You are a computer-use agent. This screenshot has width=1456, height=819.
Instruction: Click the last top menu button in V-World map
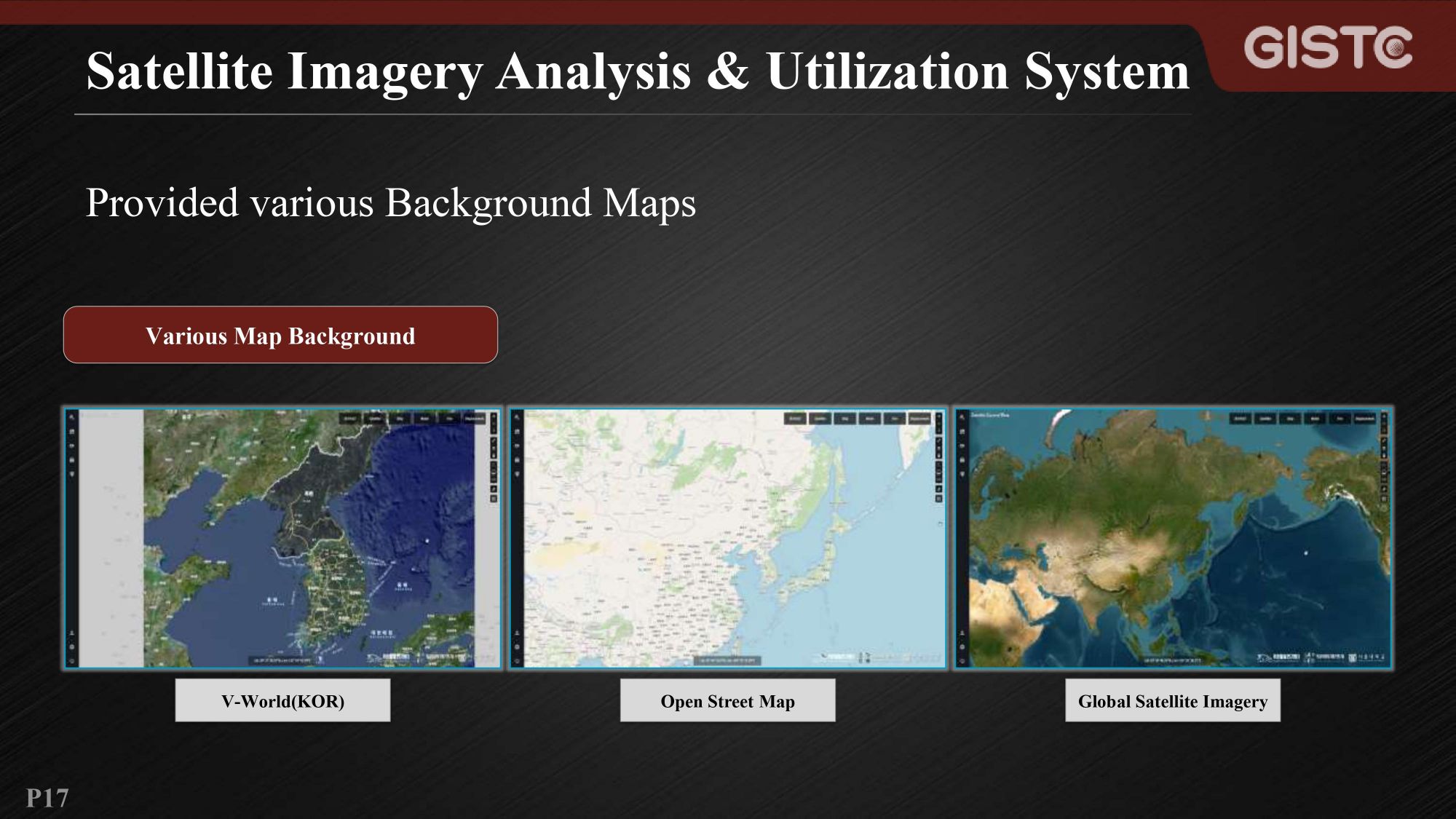point(475,419)
